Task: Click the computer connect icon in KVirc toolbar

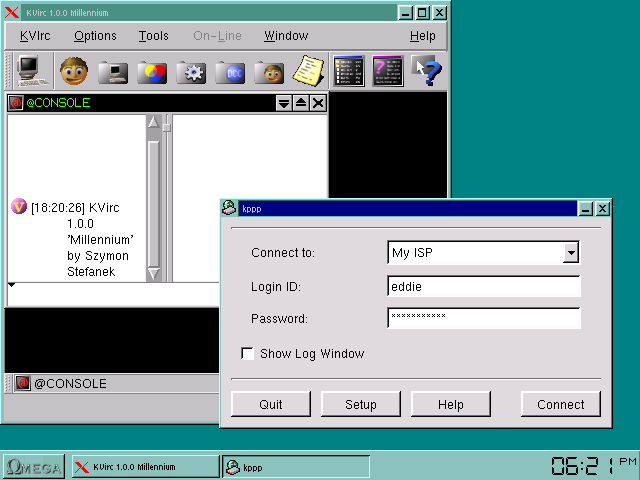Action: (33, 71)
